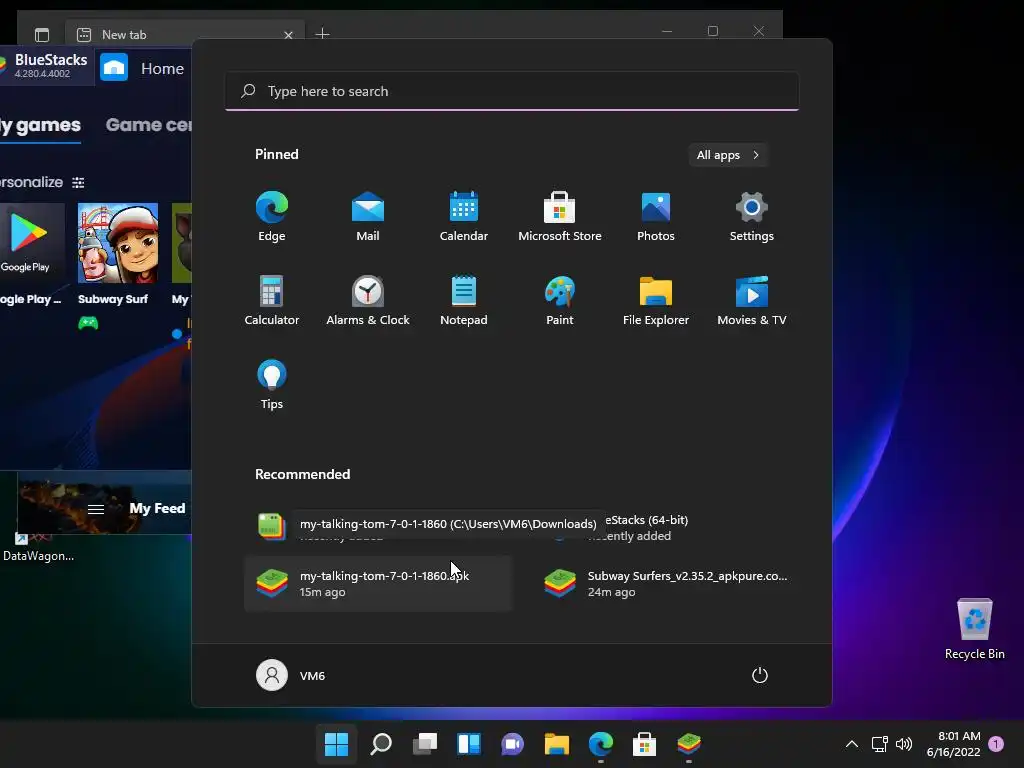This screenshot has height=768, width=1024.
Task: Launch the Calendar app
Action: [464, 216]
